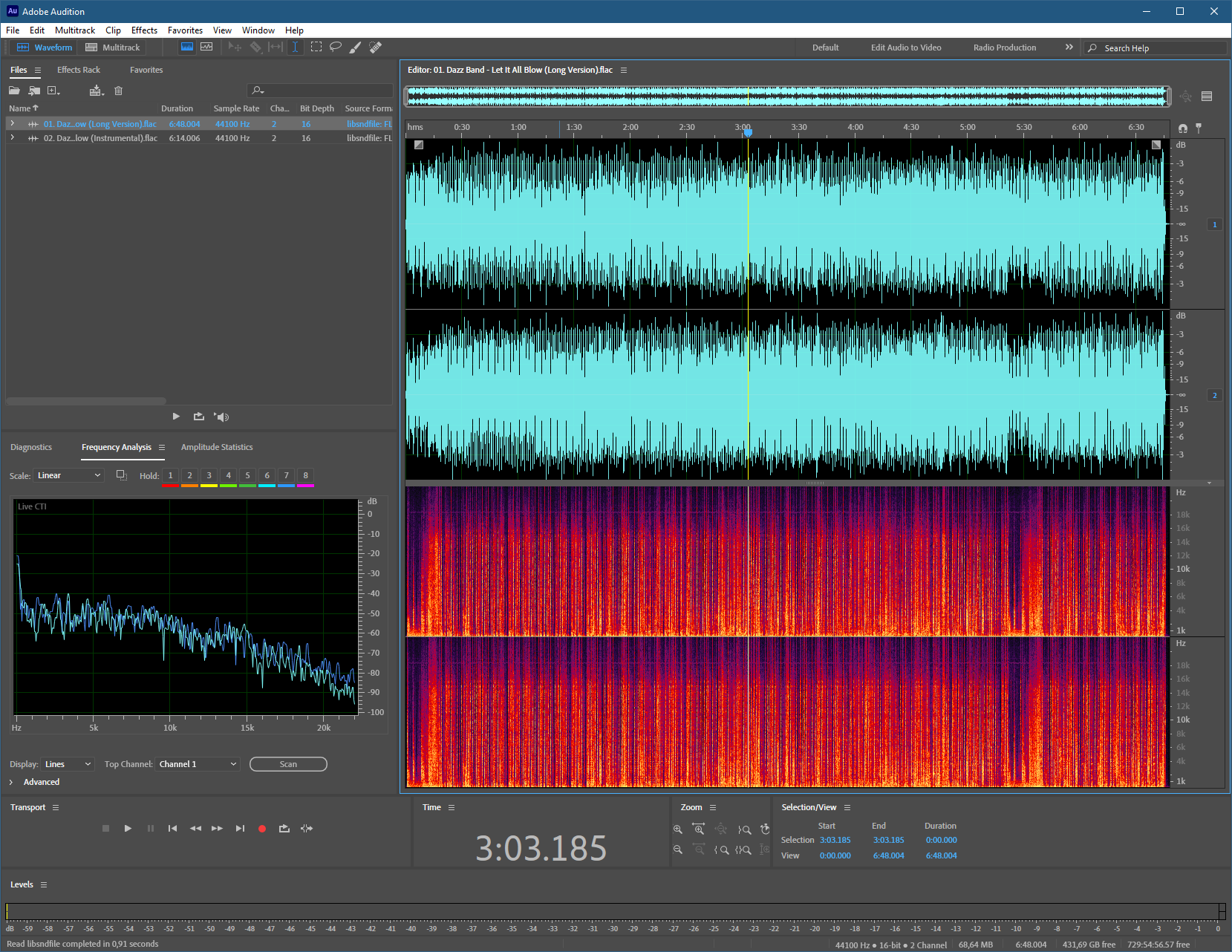
Task: Select the Marquee Selection tool
Action: pyautogui.click(x=316, y=47)
